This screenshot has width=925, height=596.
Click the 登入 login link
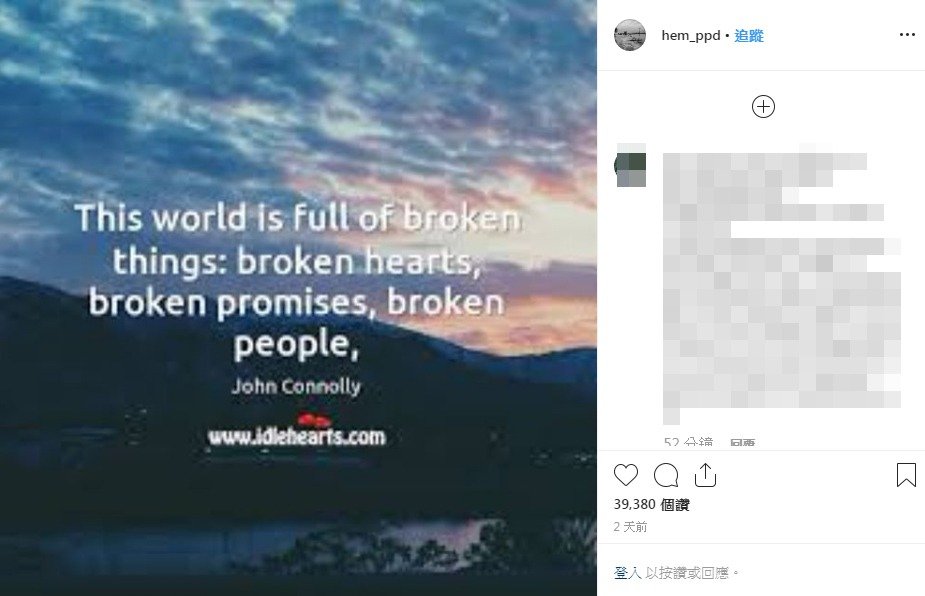[628, 573]
